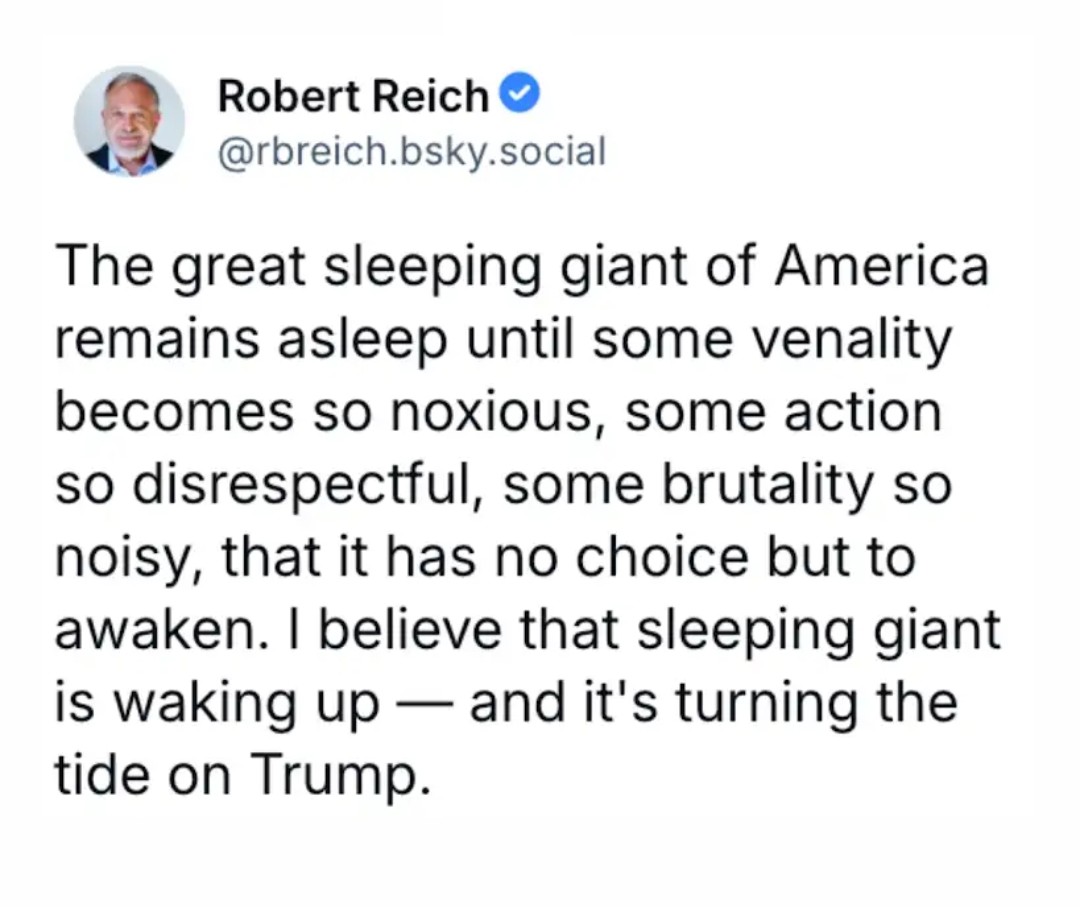Click the Robert Reich display name
Image resolution: width=1080 pixels, height=907 pixels.
[353, 97]
